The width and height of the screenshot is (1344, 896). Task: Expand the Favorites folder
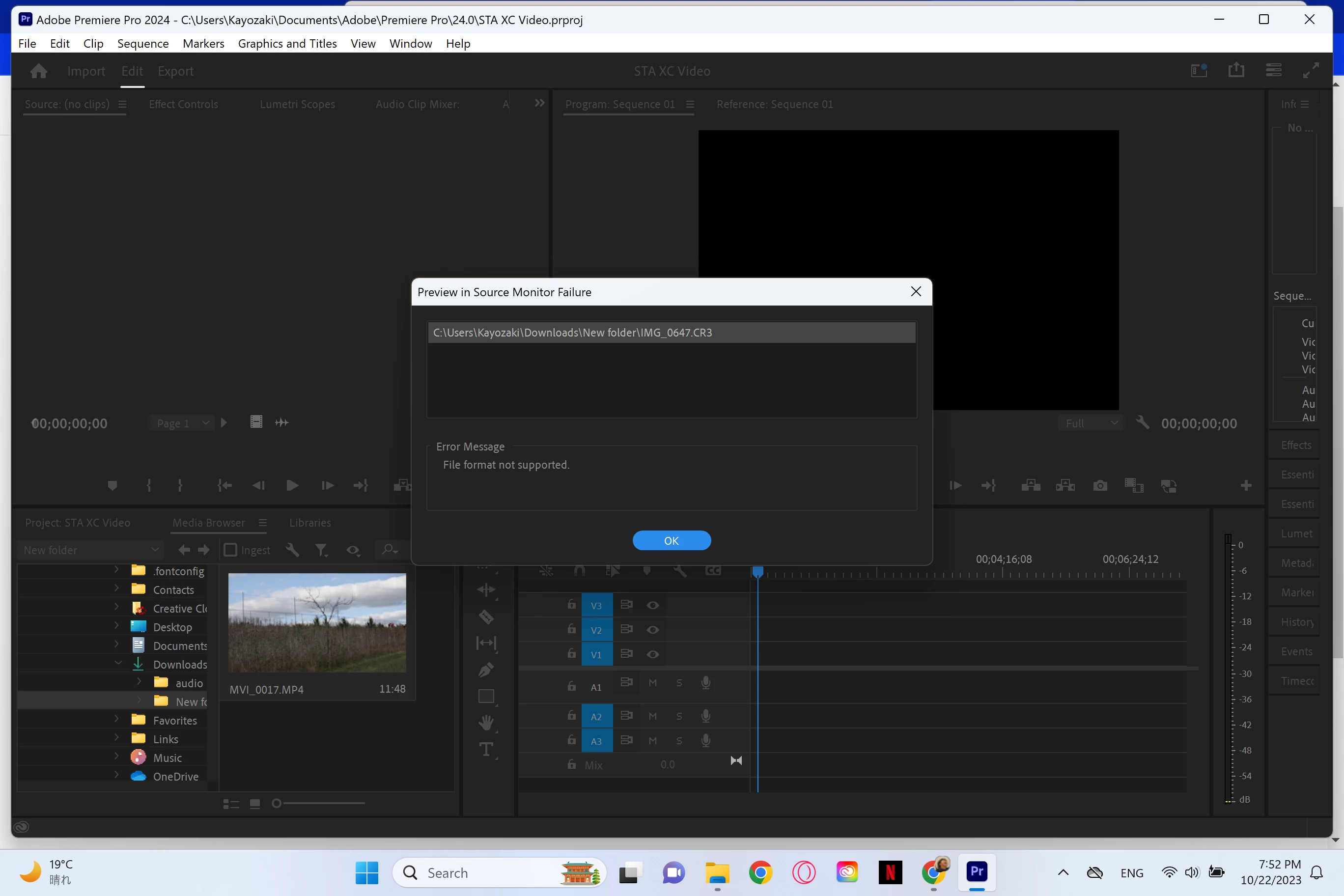click(116, 720)
